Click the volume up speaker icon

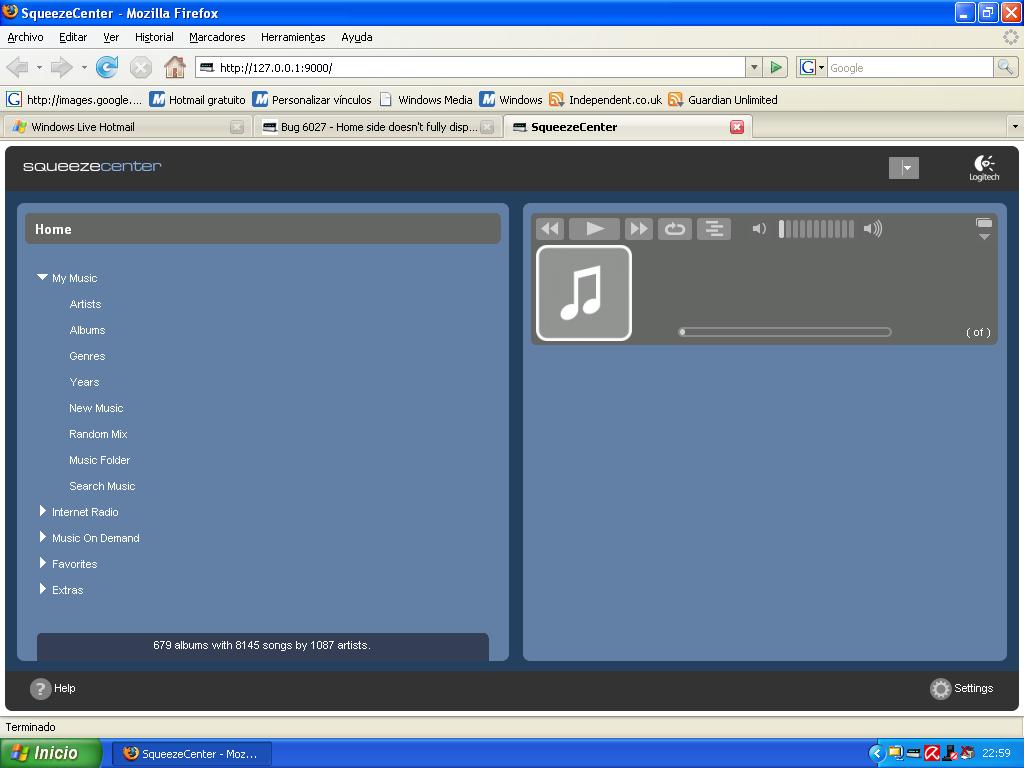(x=873, y=229)
